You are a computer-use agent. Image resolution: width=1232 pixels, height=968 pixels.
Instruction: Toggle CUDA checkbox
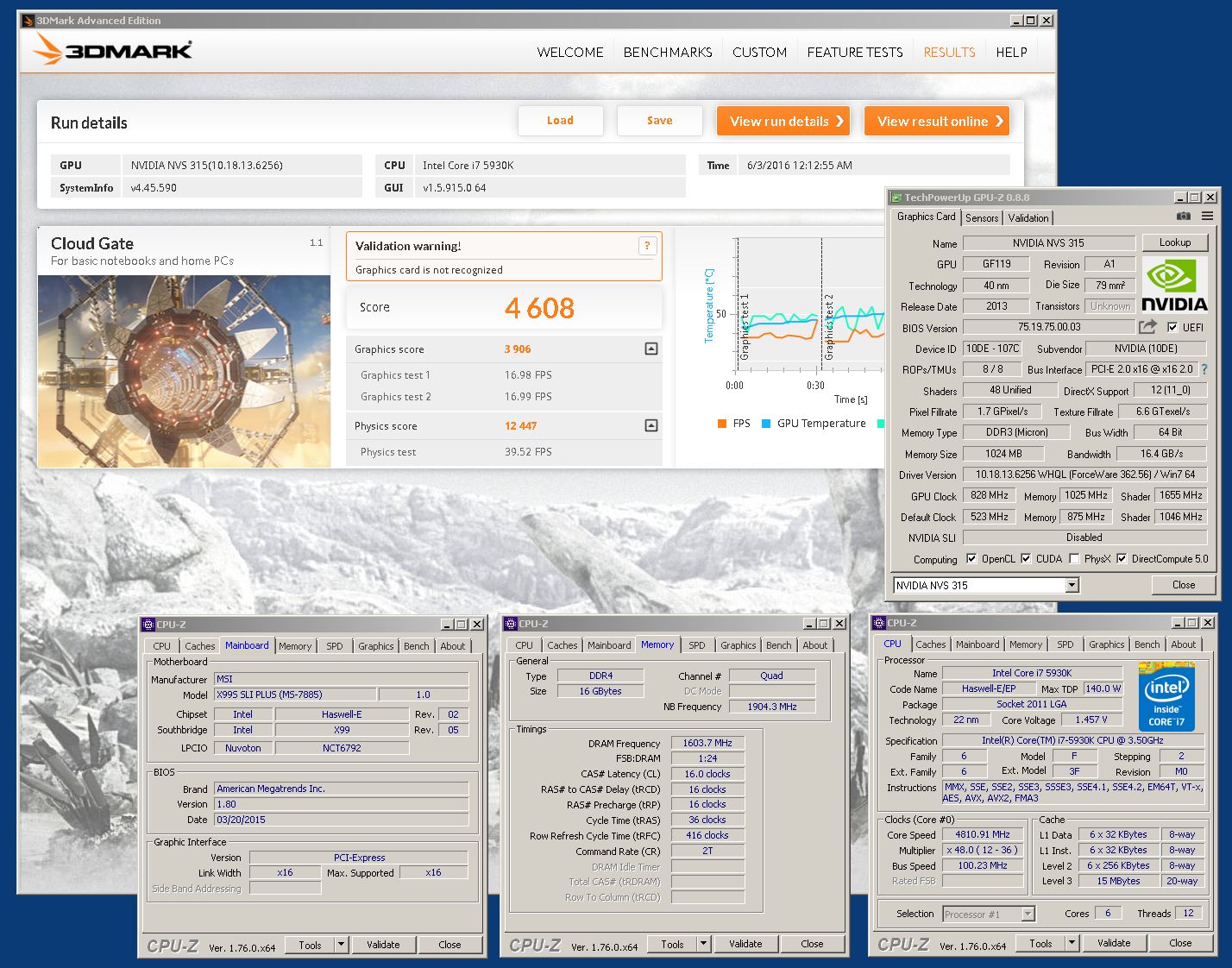click(x=1026, y=558)
